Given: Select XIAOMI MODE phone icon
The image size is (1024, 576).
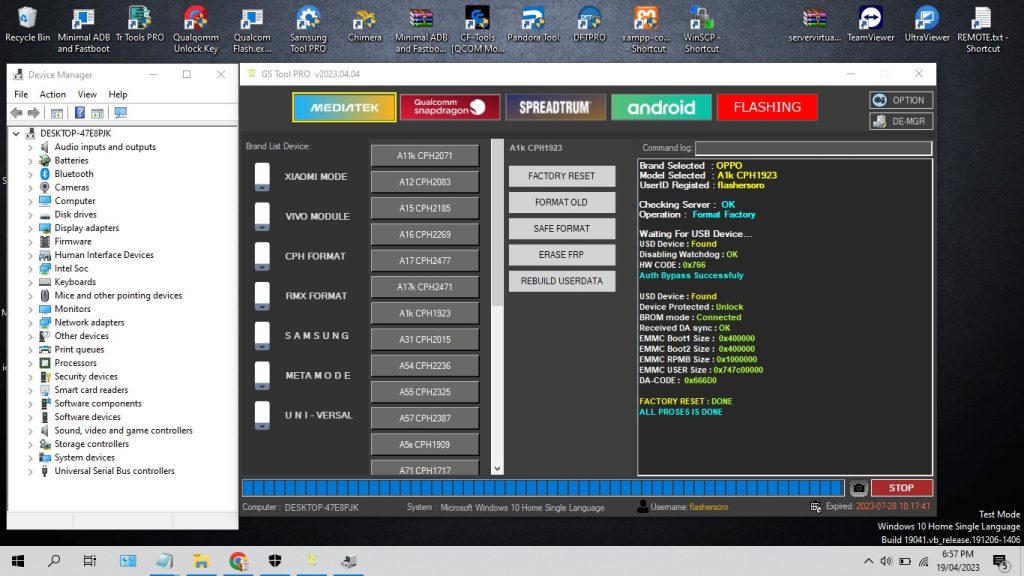Looking at the screenshot, I should (262, 176).
